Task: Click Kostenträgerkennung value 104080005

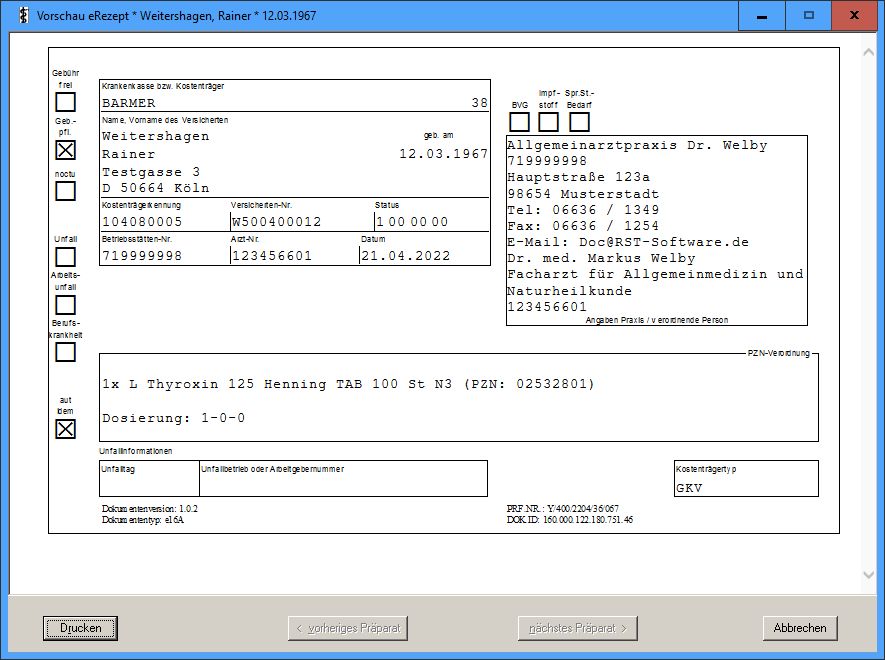Action: point(142,222)
